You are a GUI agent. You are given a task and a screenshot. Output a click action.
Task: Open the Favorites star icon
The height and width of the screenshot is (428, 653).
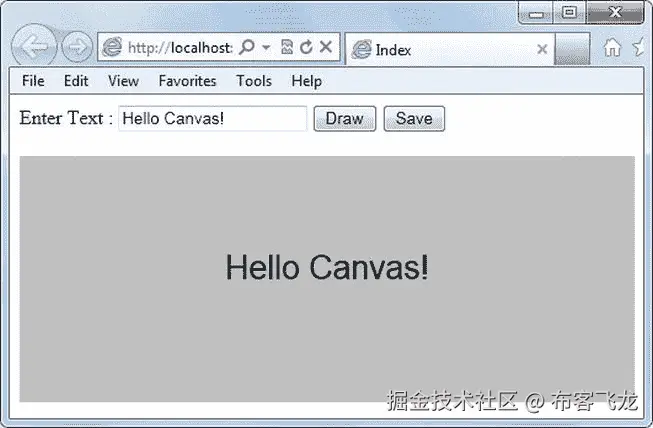[x=639, y=47]
